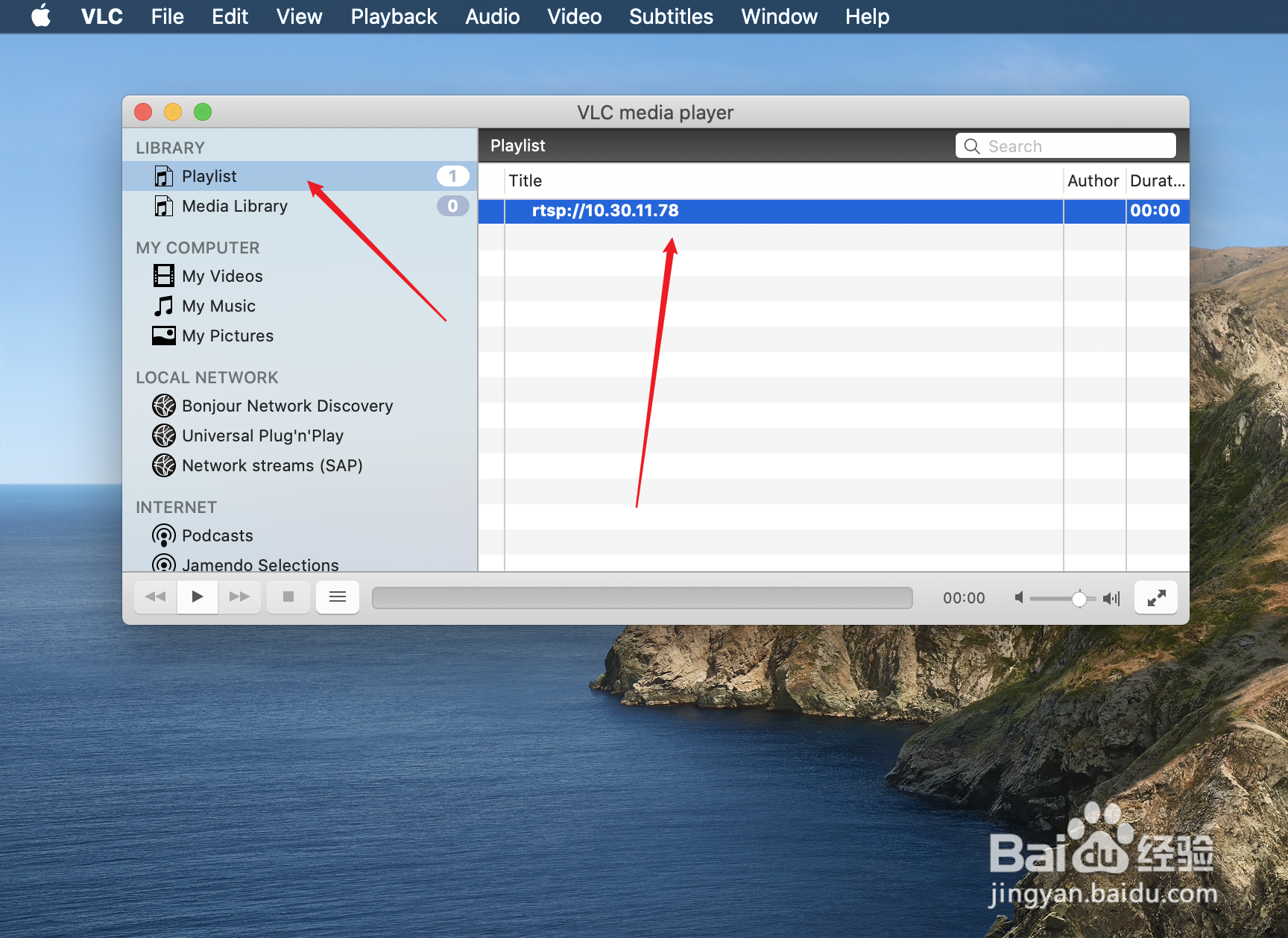
Task: Skip to previous with rewind button
Action: pyautogui.click(x=156, y=597)
